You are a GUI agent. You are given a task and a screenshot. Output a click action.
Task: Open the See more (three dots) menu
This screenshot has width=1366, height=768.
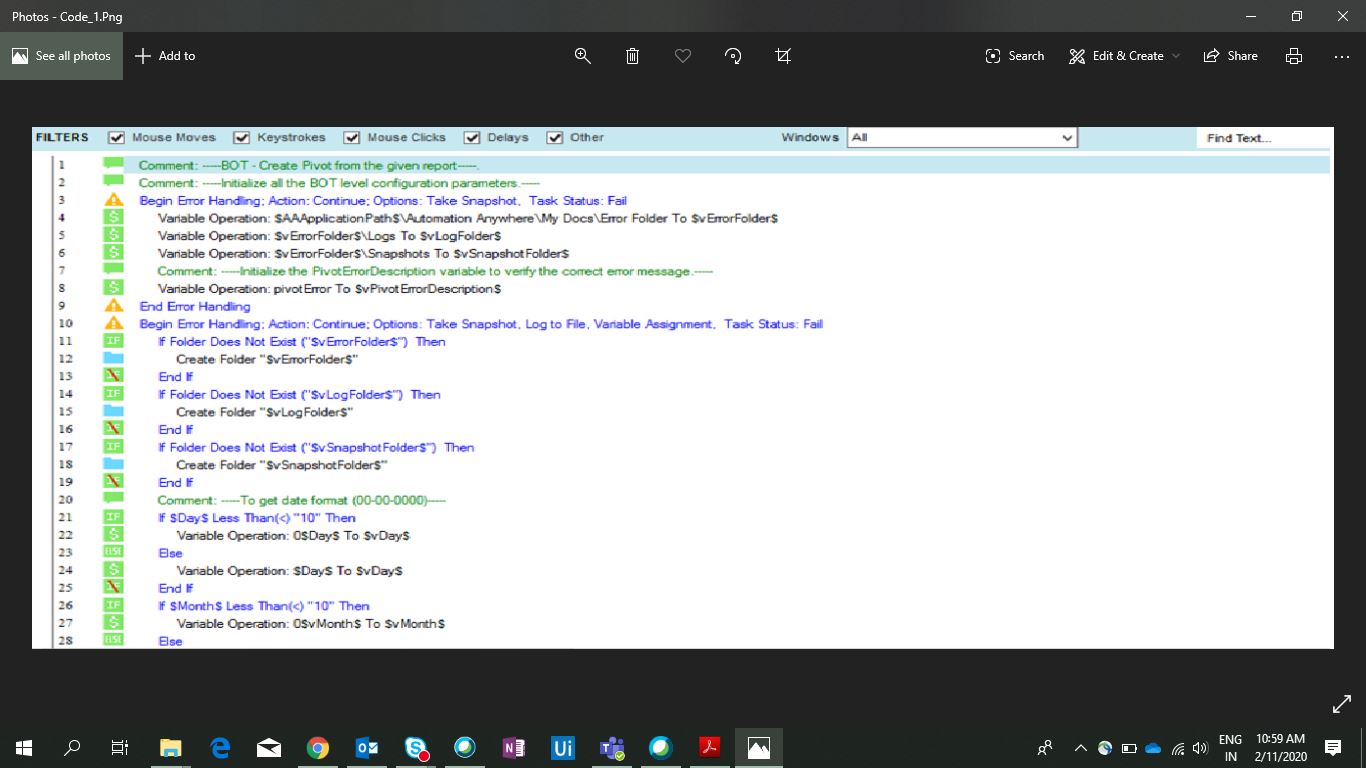coord(1342,56)
